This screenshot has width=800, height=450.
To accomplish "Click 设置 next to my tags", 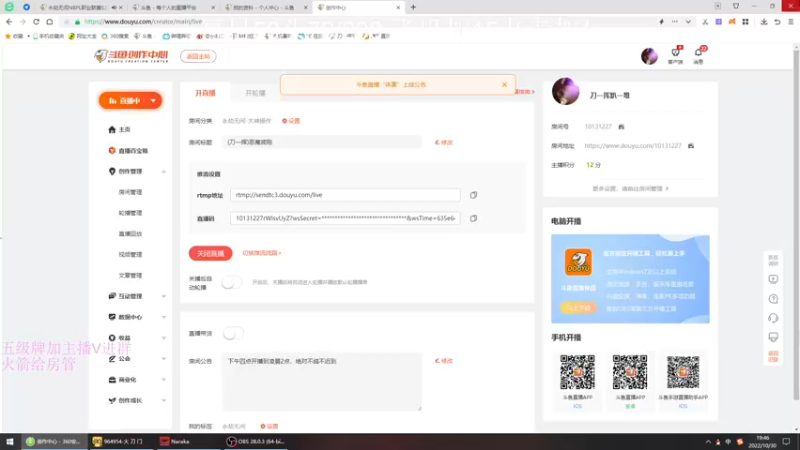I will coord(269,426).
